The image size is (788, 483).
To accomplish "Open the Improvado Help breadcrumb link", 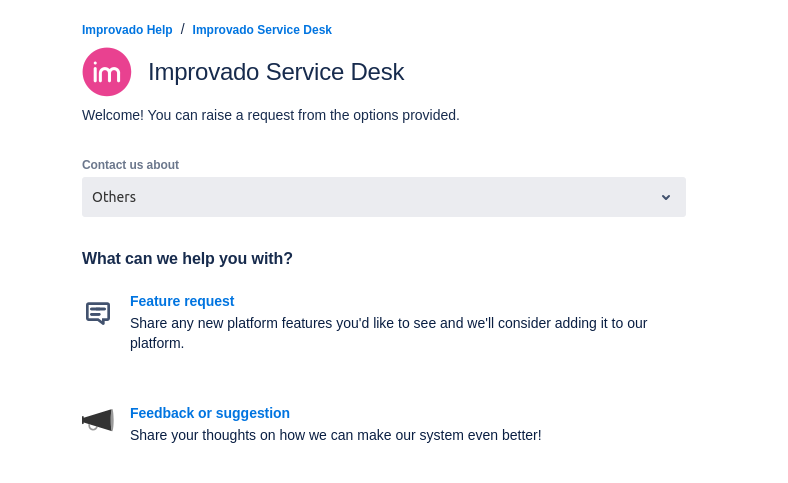I will [127, 30].
